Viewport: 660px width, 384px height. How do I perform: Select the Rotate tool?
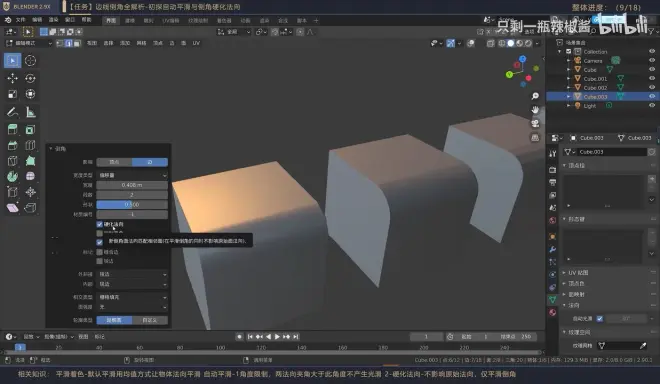(x=30, y=78)
